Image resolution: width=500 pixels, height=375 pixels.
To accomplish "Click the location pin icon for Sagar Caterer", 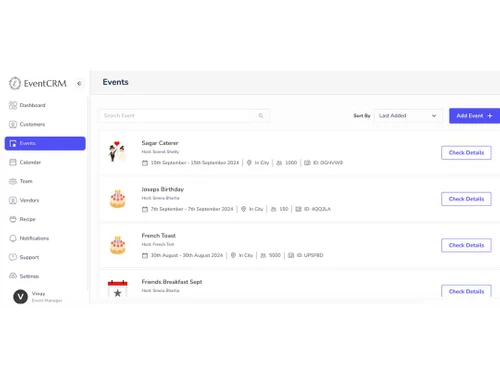I will [249, 163].
